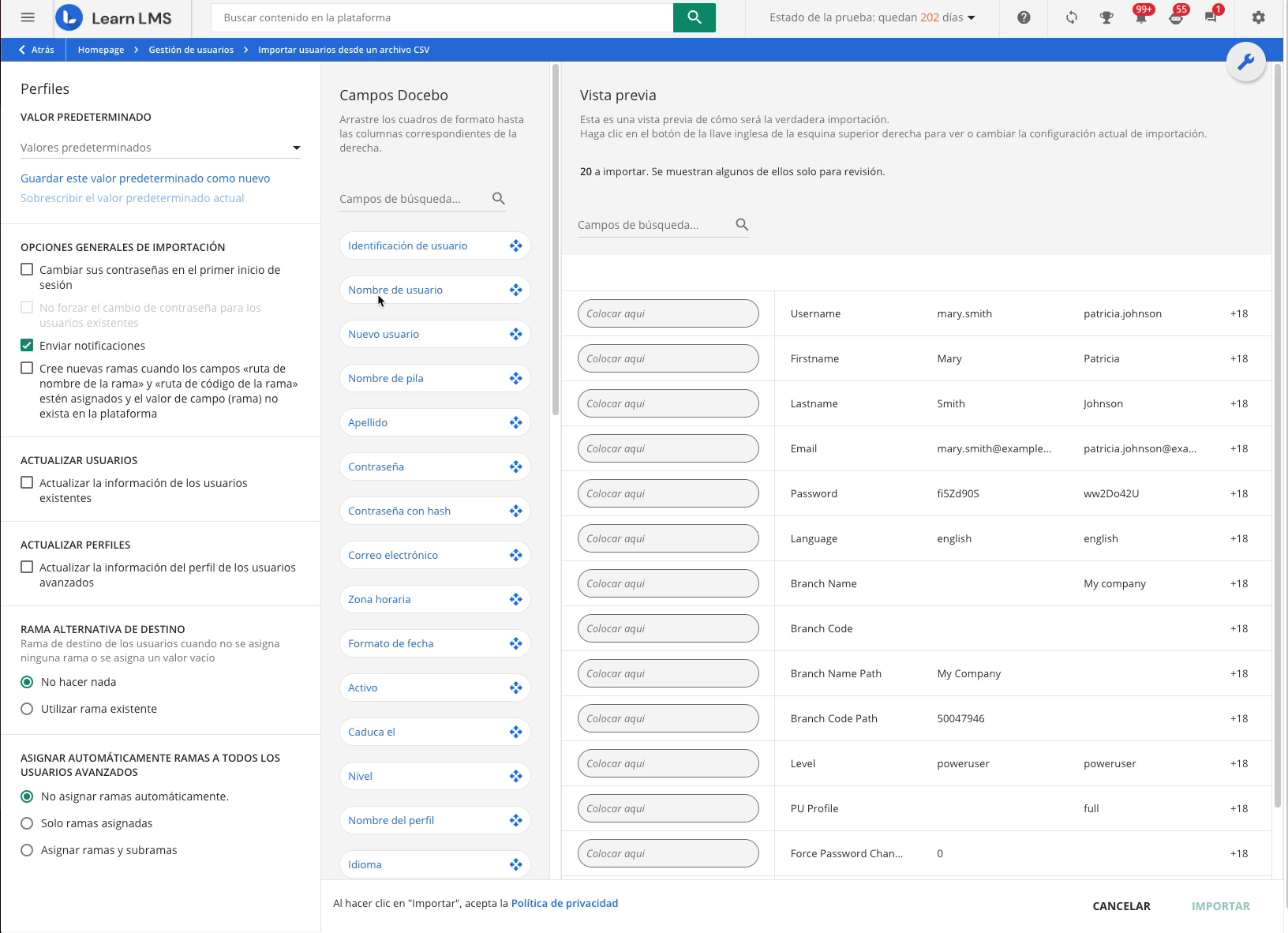This screenshot has width=1288, height=933.
Task: Select Solo ramas asignadas radio button
Action: click(x=27, y=823)
